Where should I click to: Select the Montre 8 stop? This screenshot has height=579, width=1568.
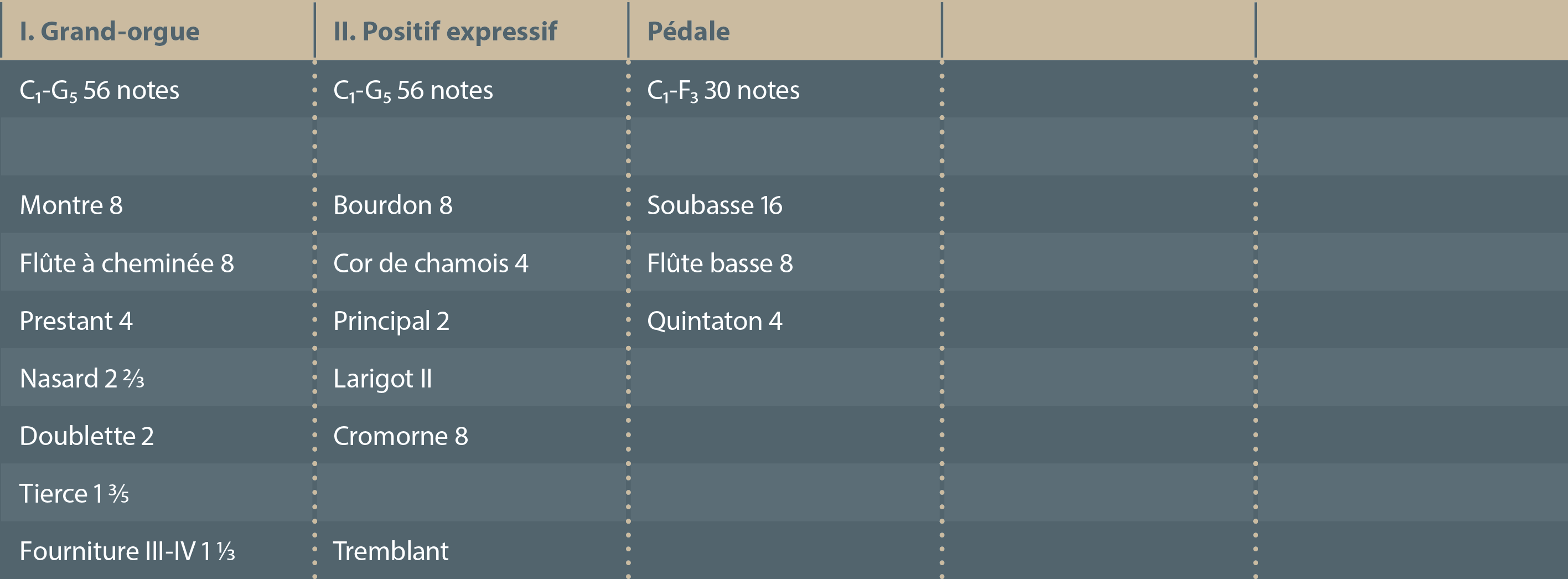[x=71, y=206]
